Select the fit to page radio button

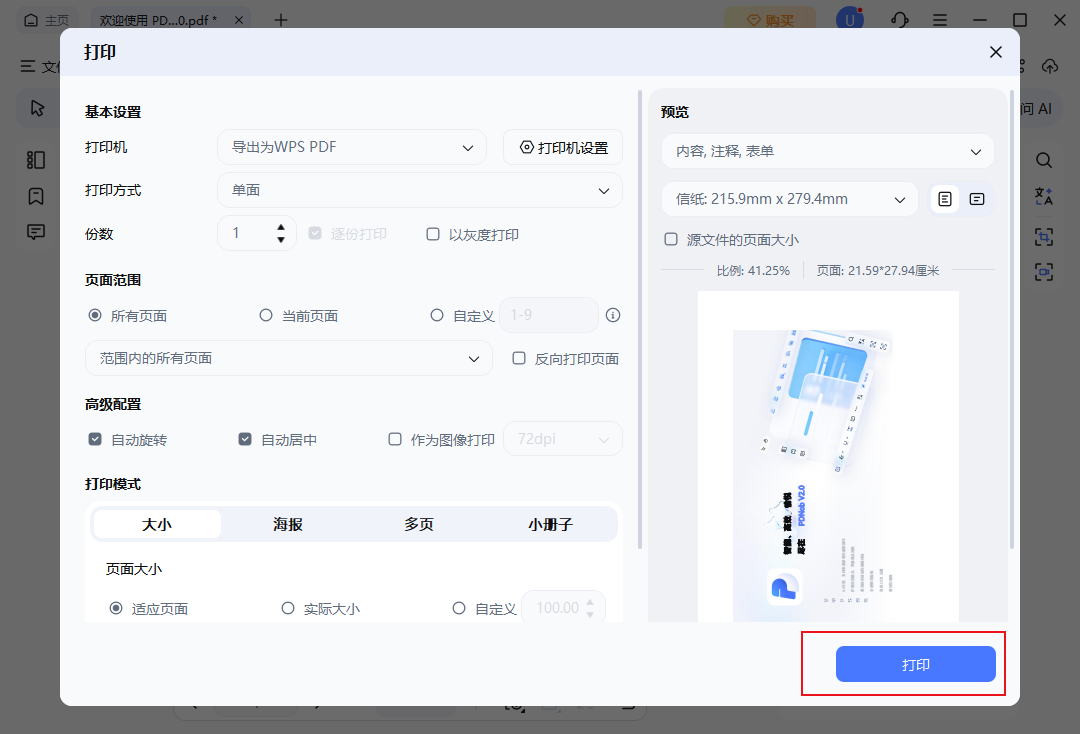(x=116, y=608)
